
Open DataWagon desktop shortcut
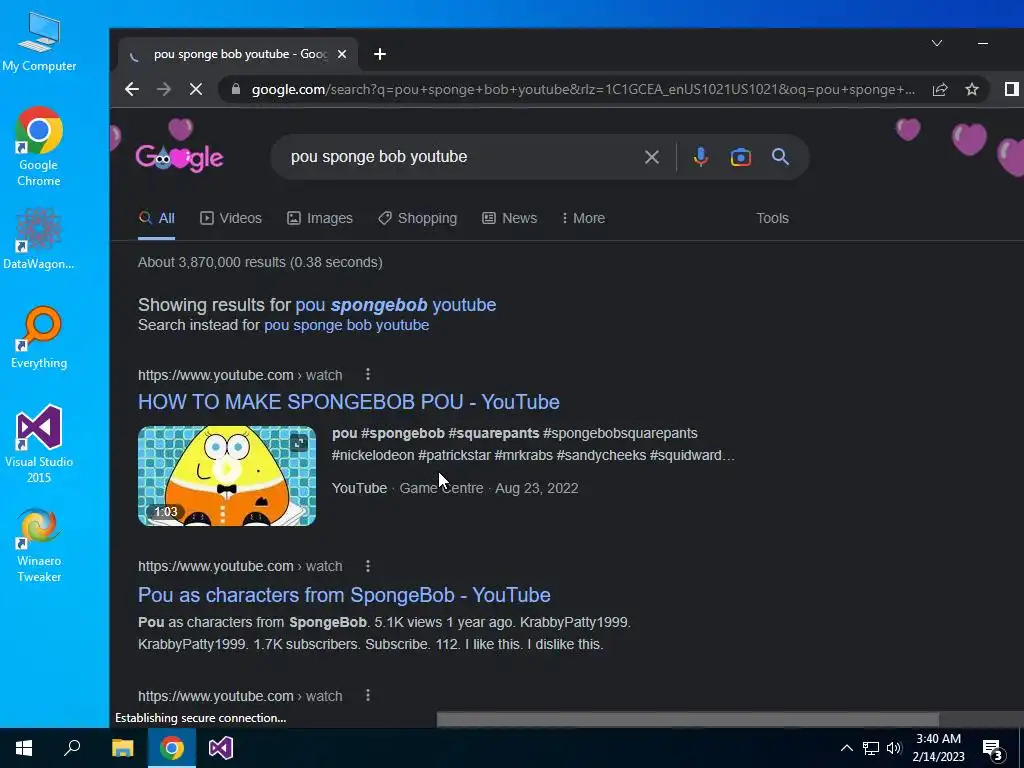[39, 239]
